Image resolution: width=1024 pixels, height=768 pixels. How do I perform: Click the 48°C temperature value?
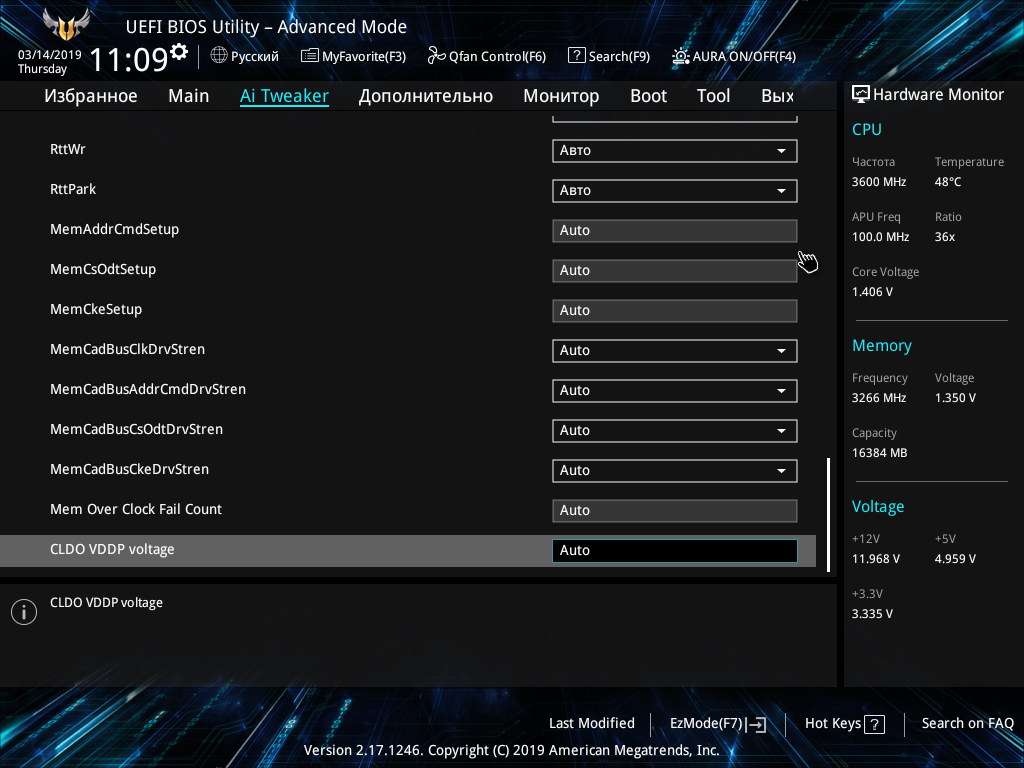[948, 182]
